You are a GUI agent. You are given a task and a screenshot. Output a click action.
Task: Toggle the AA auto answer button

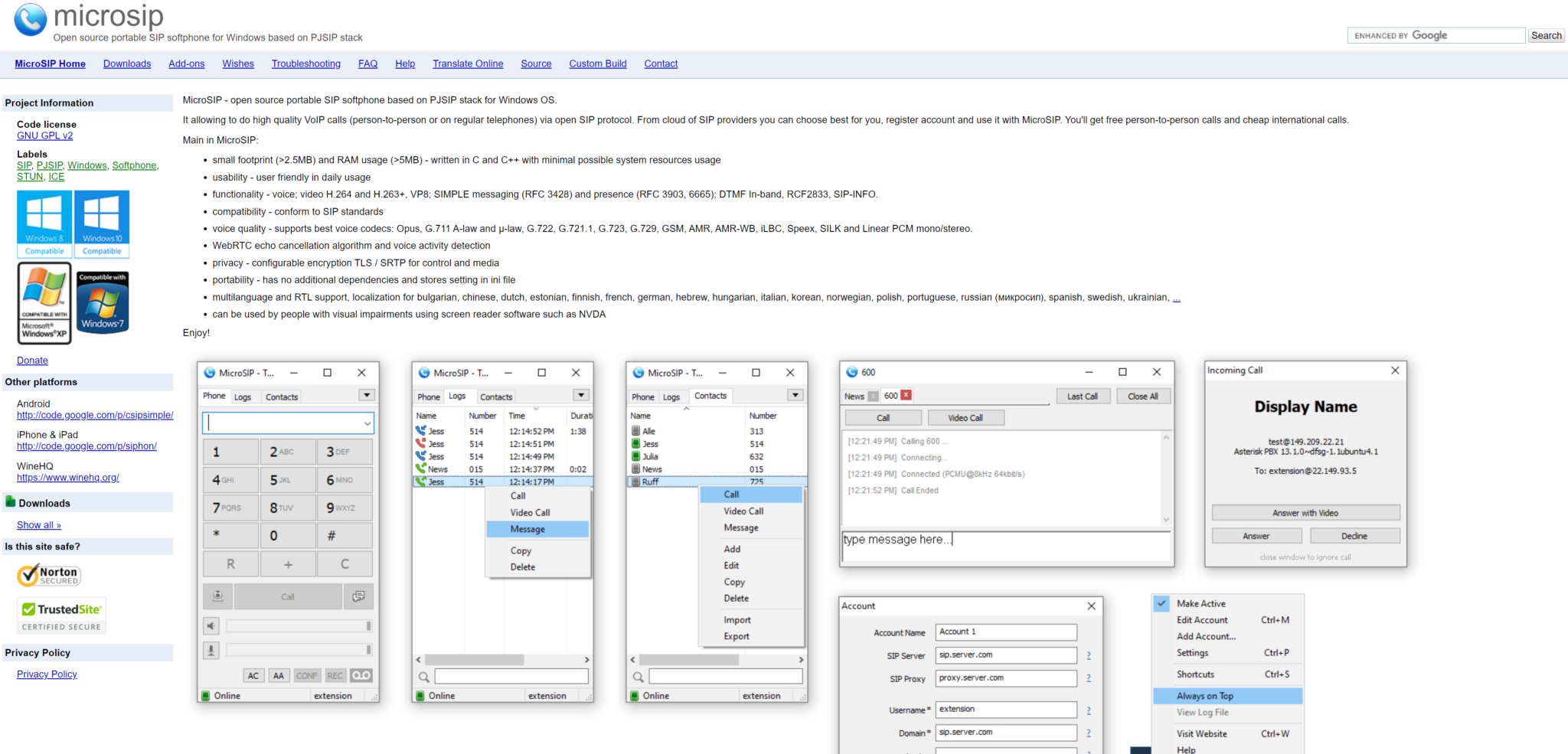pyautogui.click(x=279, y=675)
